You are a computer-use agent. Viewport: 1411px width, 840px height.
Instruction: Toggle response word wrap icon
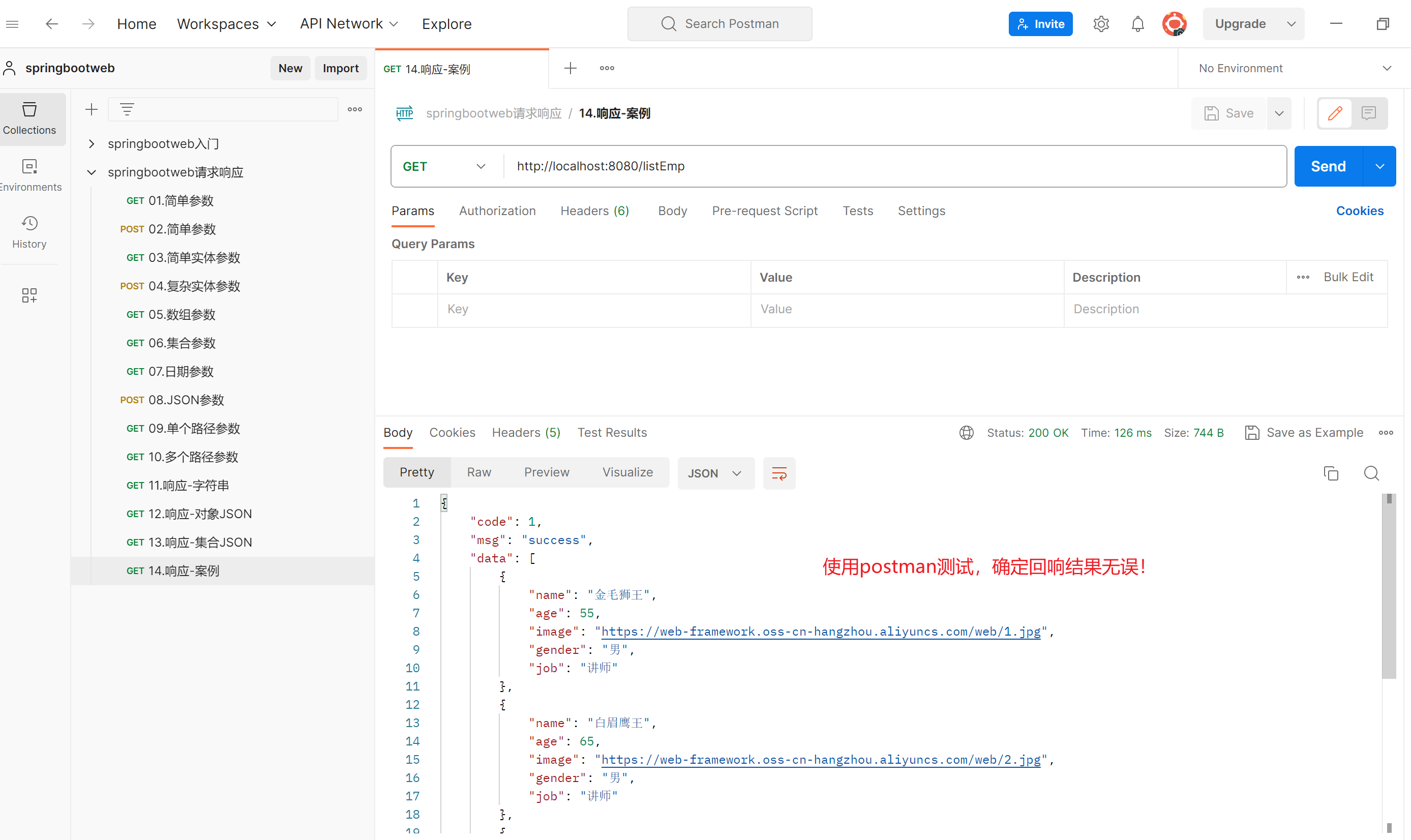(x=779, y=473)
